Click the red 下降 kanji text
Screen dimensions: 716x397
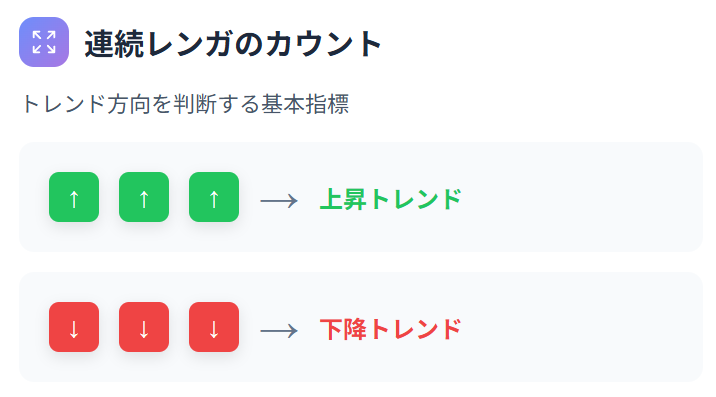pos(343,329)
